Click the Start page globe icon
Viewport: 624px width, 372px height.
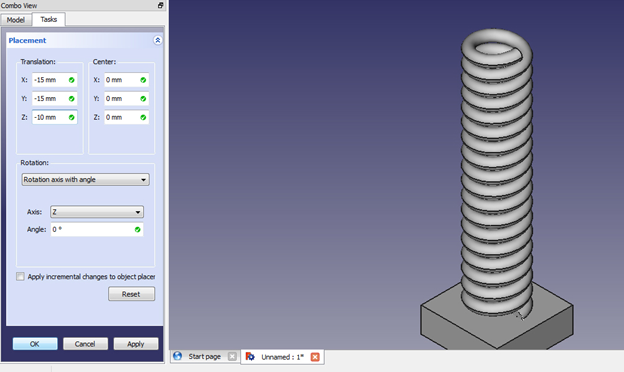[177, 356]
